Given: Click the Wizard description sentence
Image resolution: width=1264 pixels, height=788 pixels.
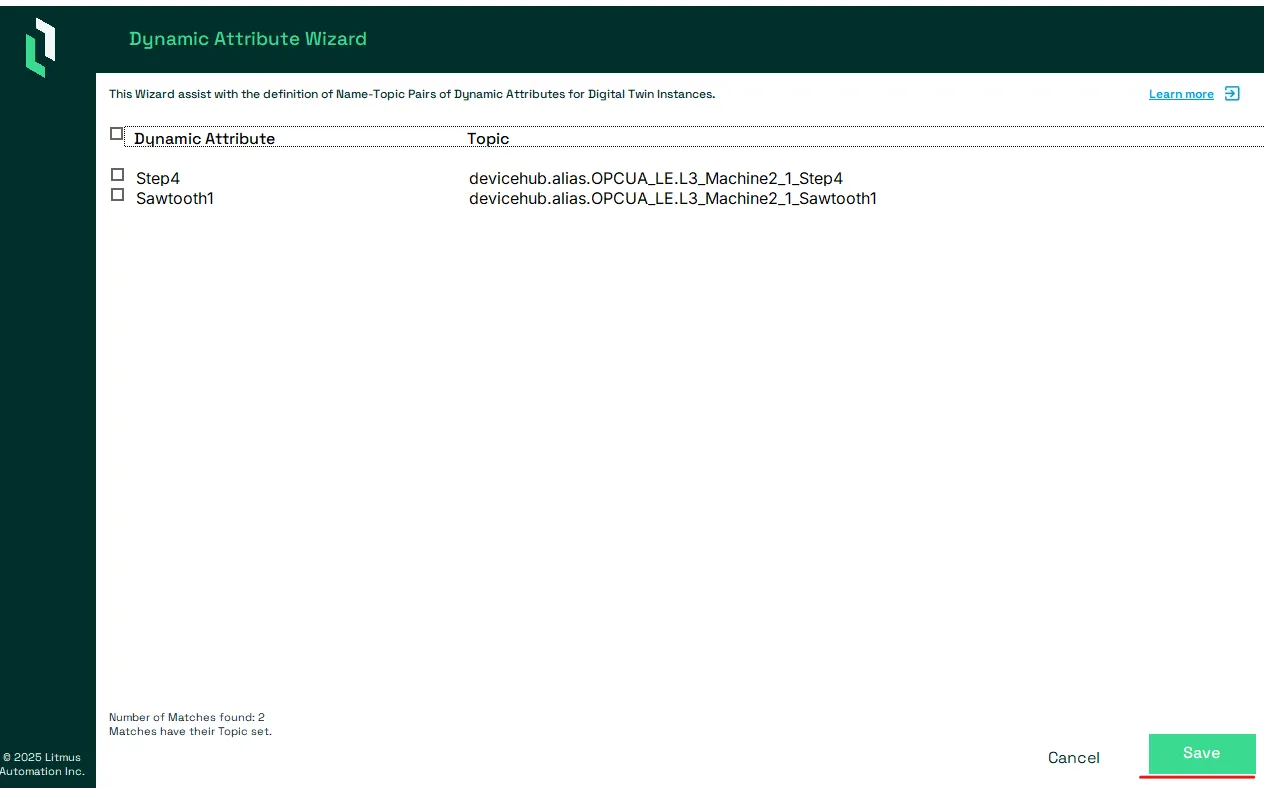Looking at the screenshot, I should pos(412,94).
